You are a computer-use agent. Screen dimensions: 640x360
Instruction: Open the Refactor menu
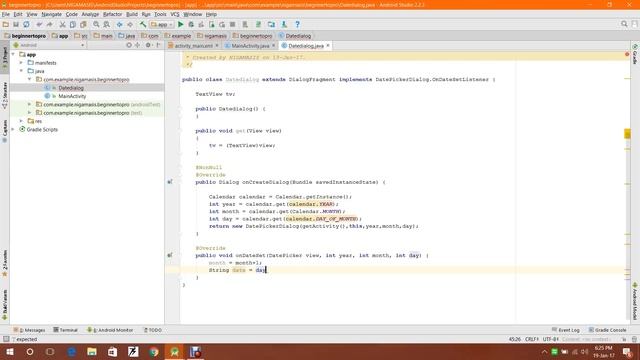click(112, 14)
